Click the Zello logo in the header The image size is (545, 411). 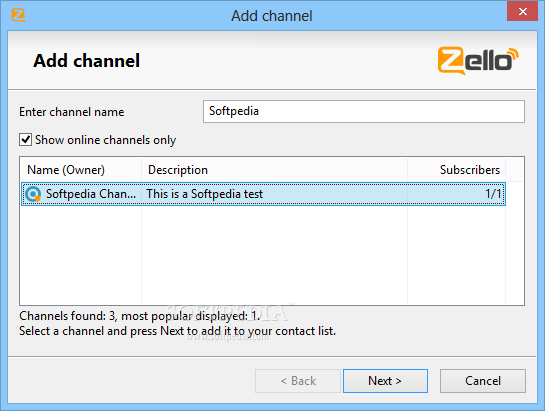[478, 61]
